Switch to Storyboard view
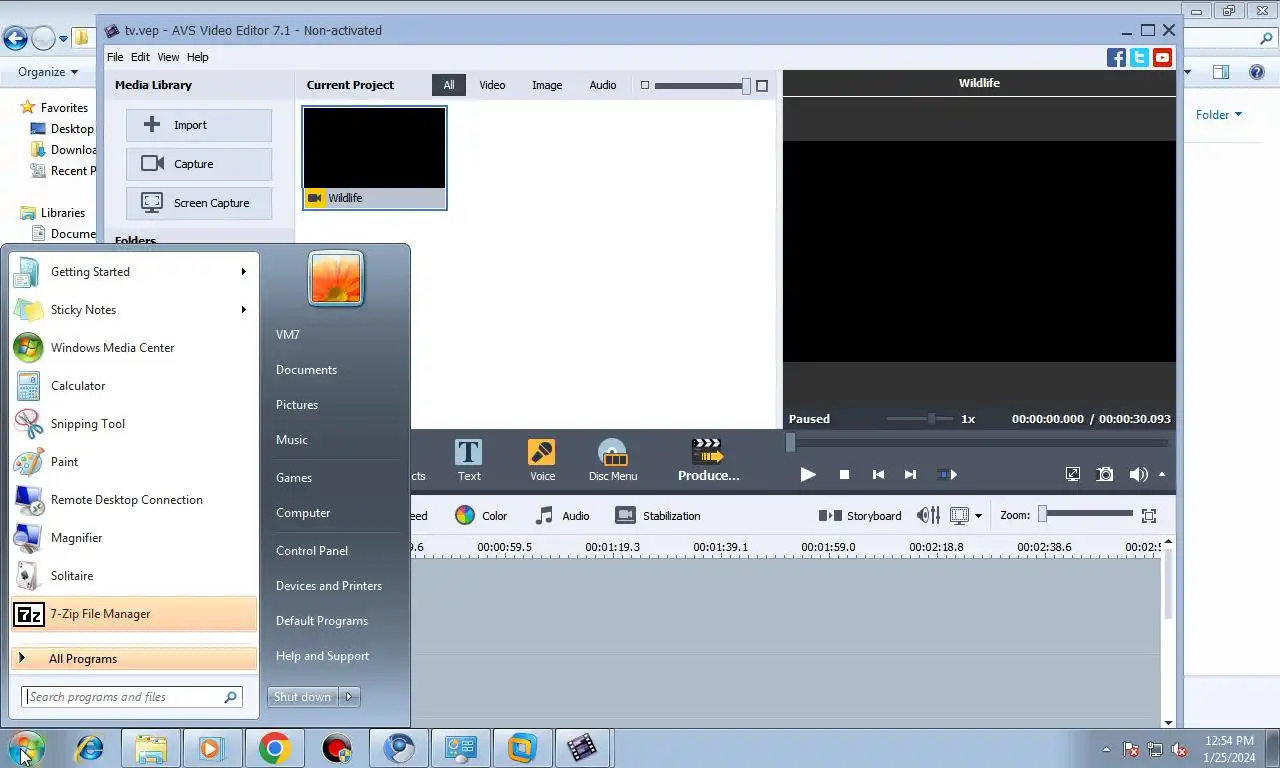Viewport: 1280px width, 768px height. 860,516
